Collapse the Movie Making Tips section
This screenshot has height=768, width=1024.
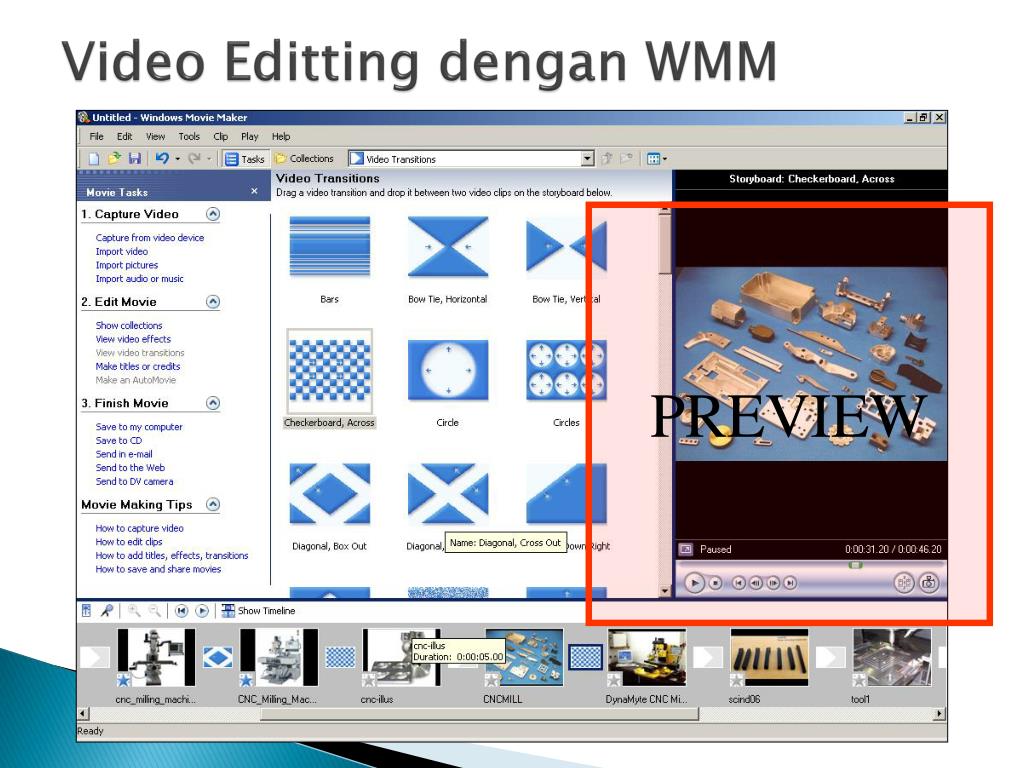(x=213, y=504)
